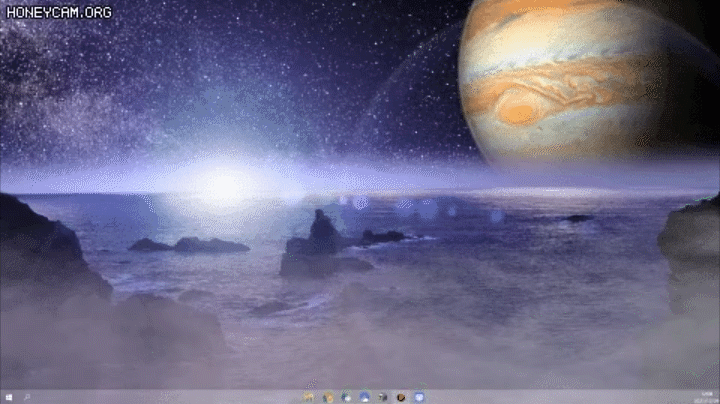720x404 pixels.
Task: Click the empty taskbar area beside search
Action: pos(150,397)
